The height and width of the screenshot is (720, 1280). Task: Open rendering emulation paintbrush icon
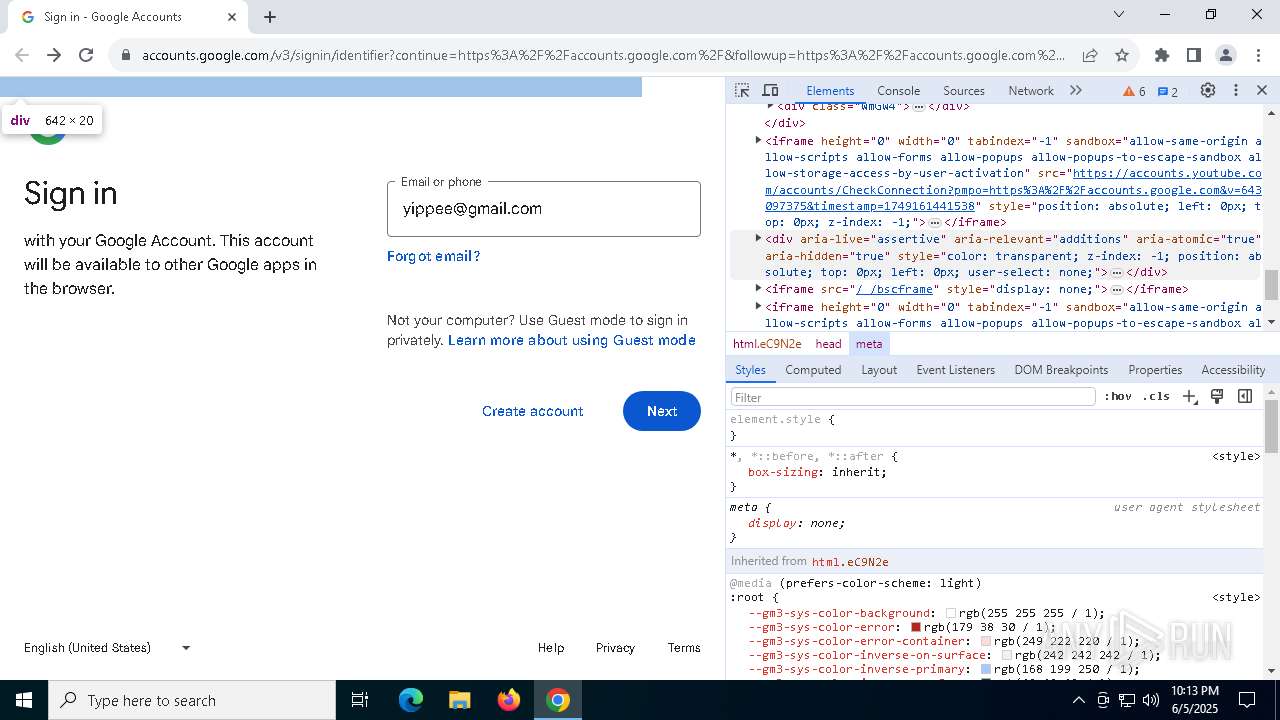(1217, 397)
